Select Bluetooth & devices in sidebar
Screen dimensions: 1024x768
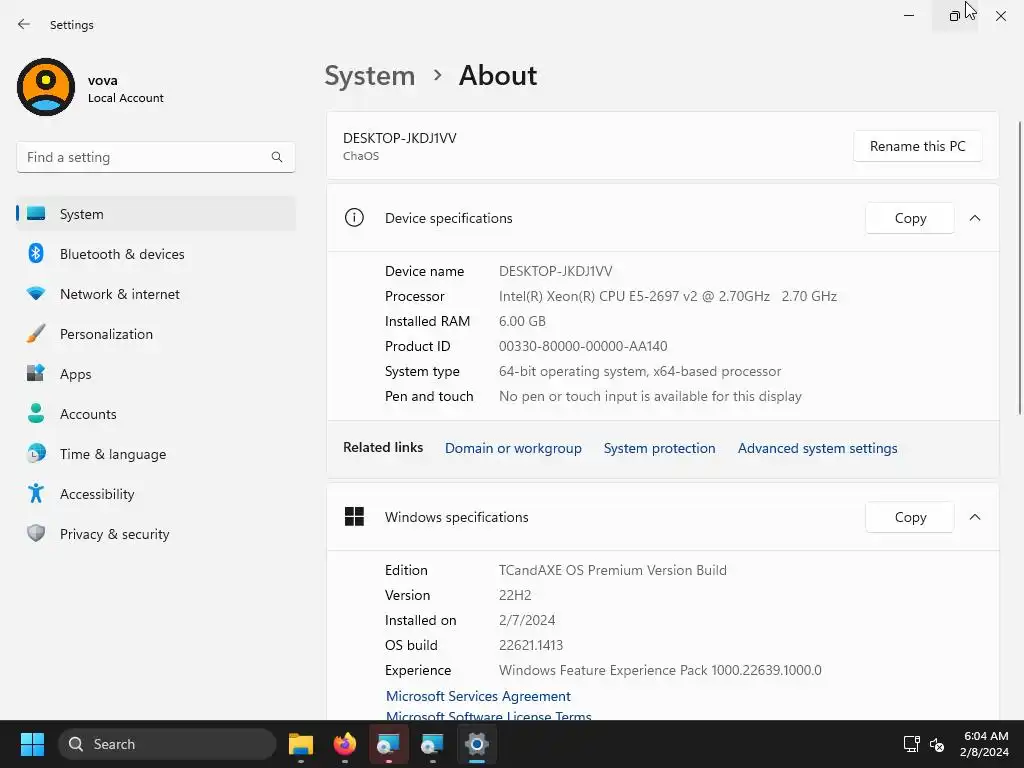tap(122, 254)
